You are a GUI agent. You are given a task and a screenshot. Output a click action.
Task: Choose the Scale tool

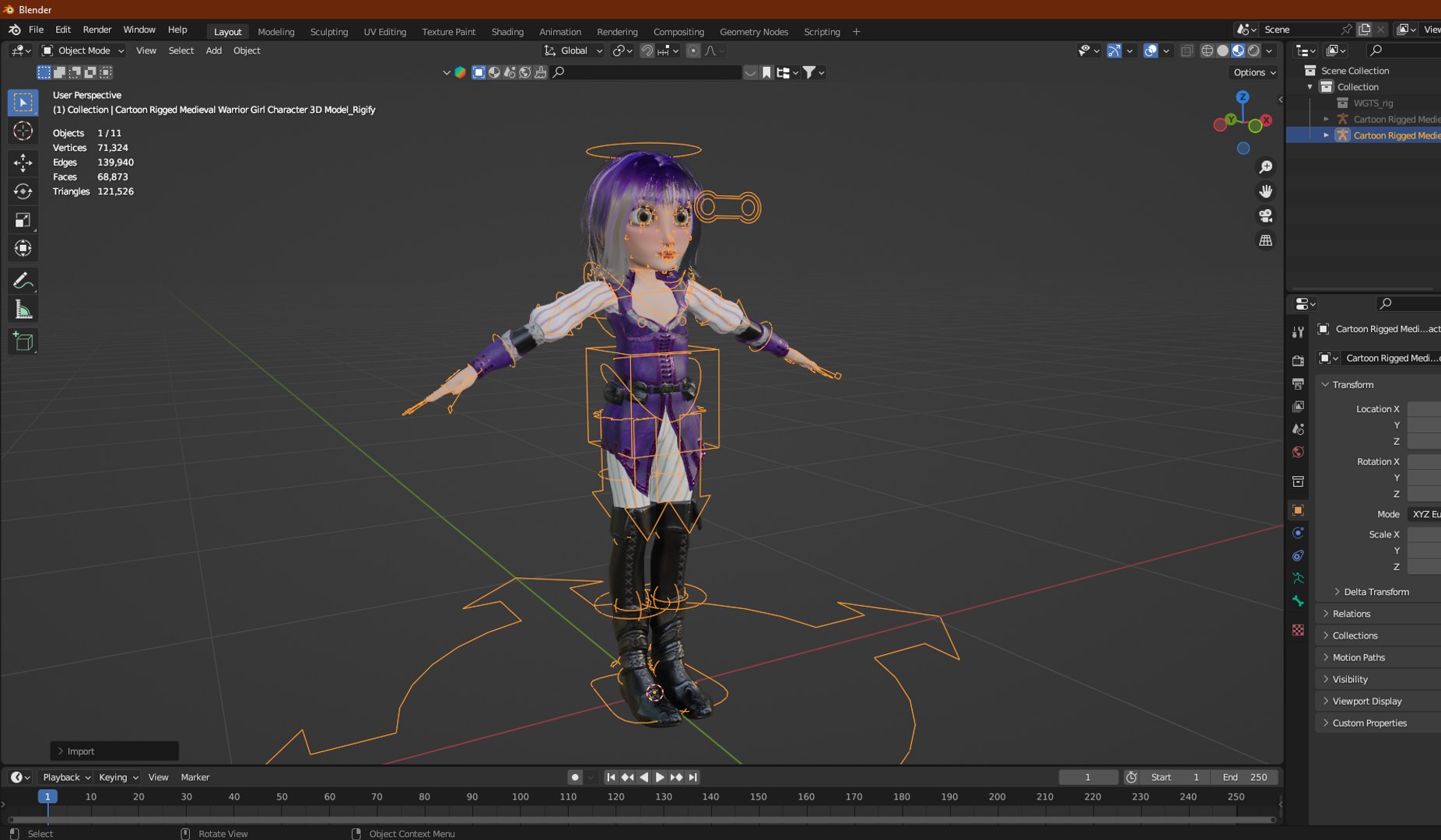23,220
